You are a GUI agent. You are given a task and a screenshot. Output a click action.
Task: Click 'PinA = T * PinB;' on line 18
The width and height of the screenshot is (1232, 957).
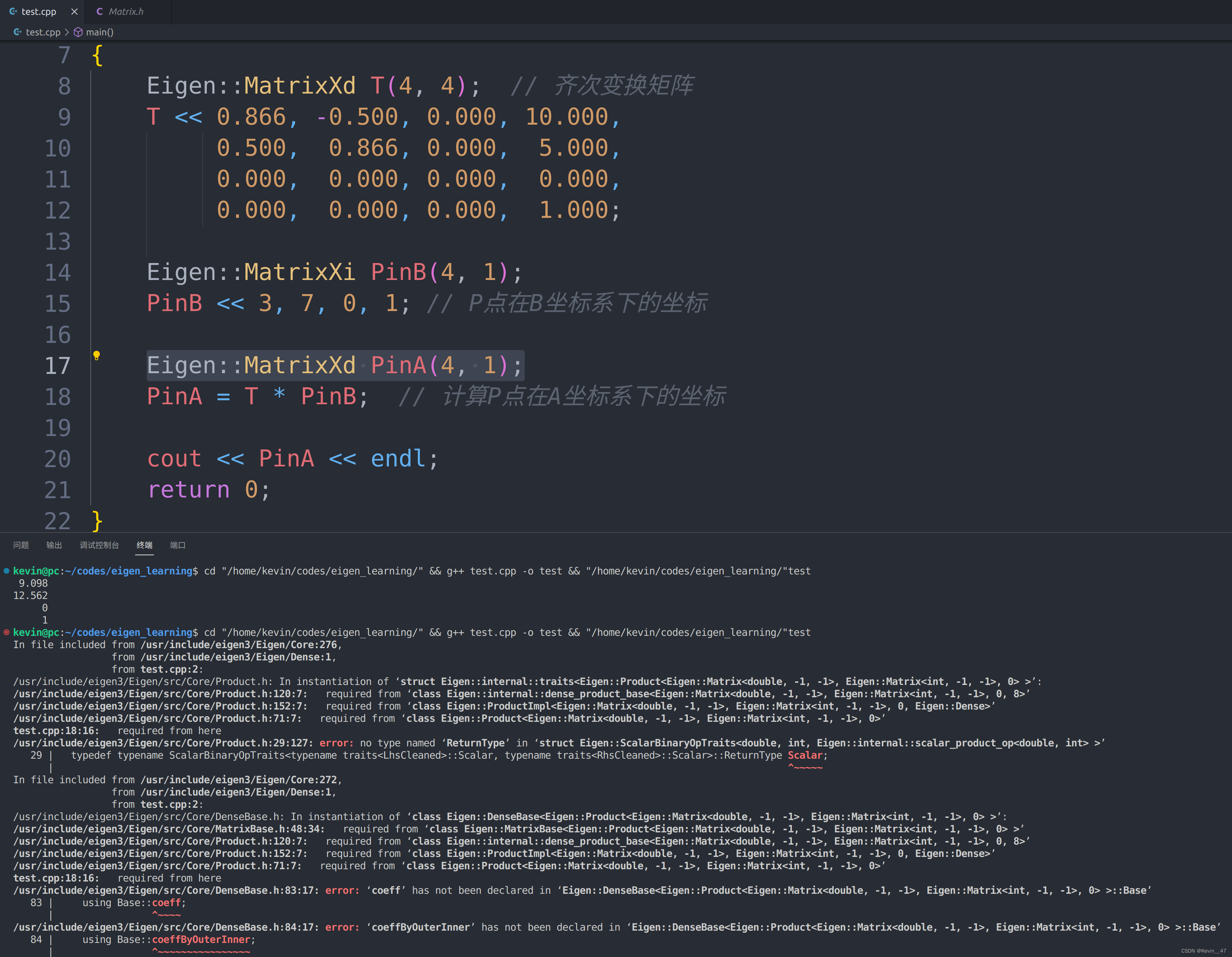[x=257, y=396]
